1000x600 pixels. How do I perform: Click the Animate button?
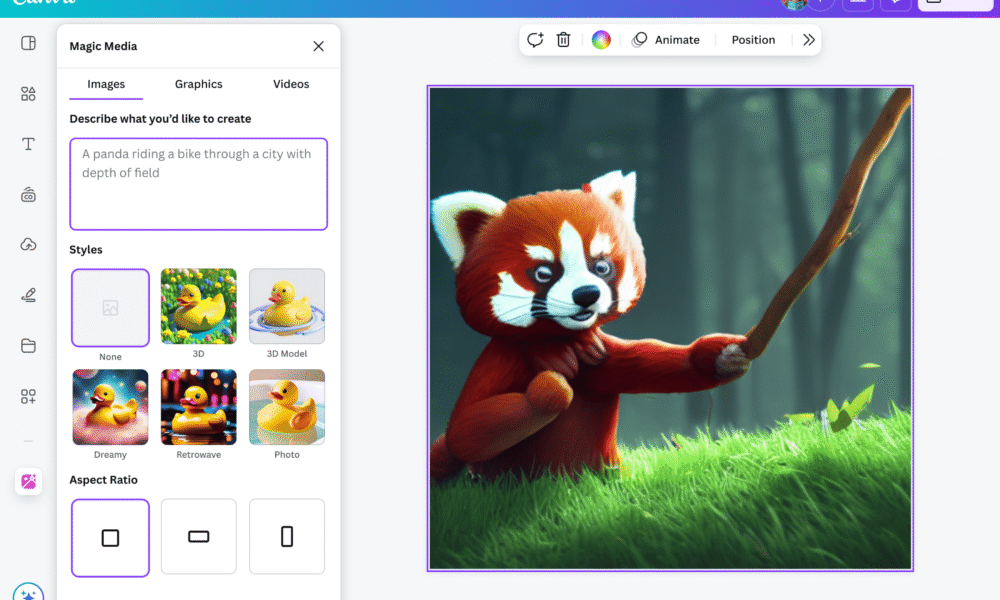pyautogui.click(x=666, y=40)
